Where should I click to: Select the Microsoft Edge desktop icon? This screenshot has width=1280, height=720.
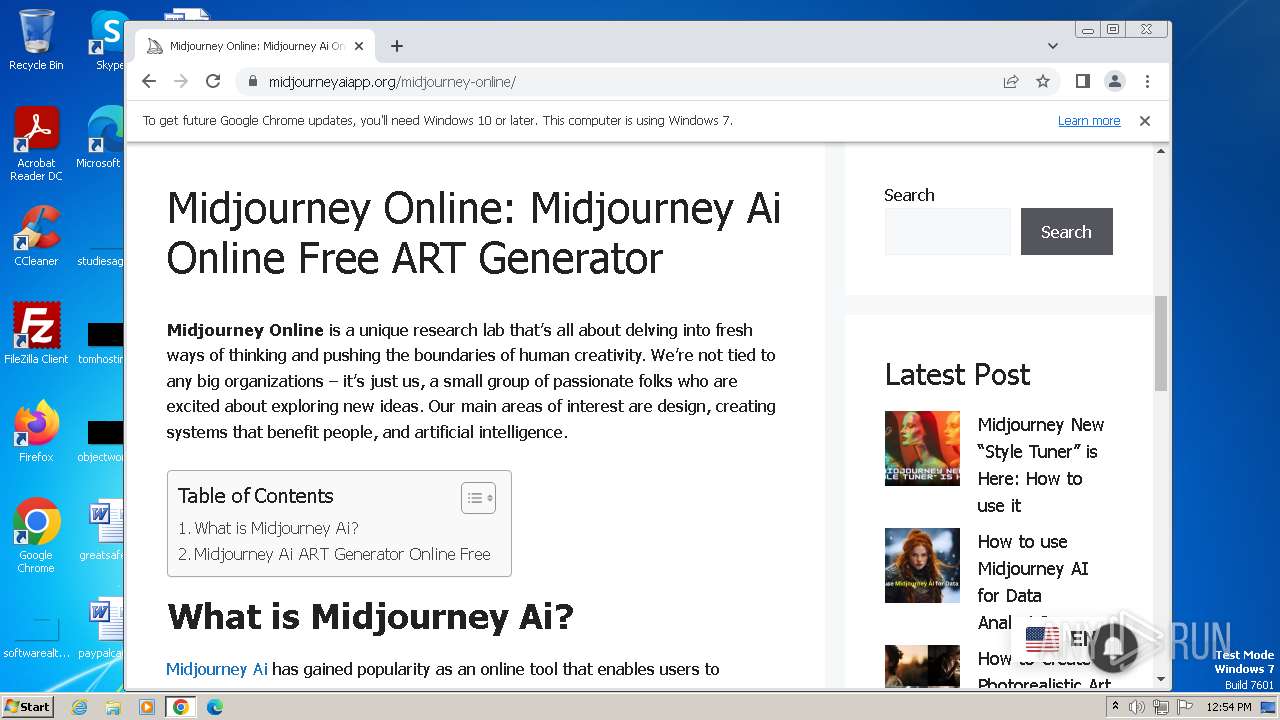(x=100, y=137)
